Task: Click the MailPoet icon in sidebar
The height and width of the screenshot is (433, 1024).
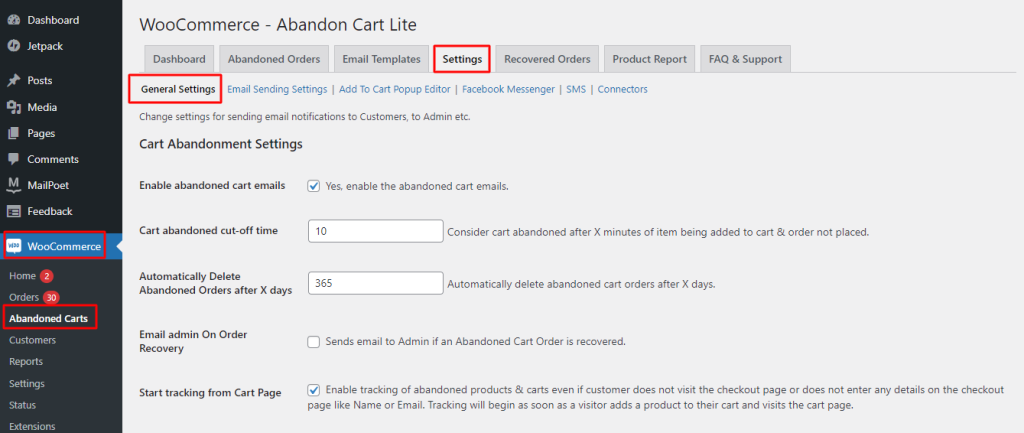Action: (x=13, y=185)
